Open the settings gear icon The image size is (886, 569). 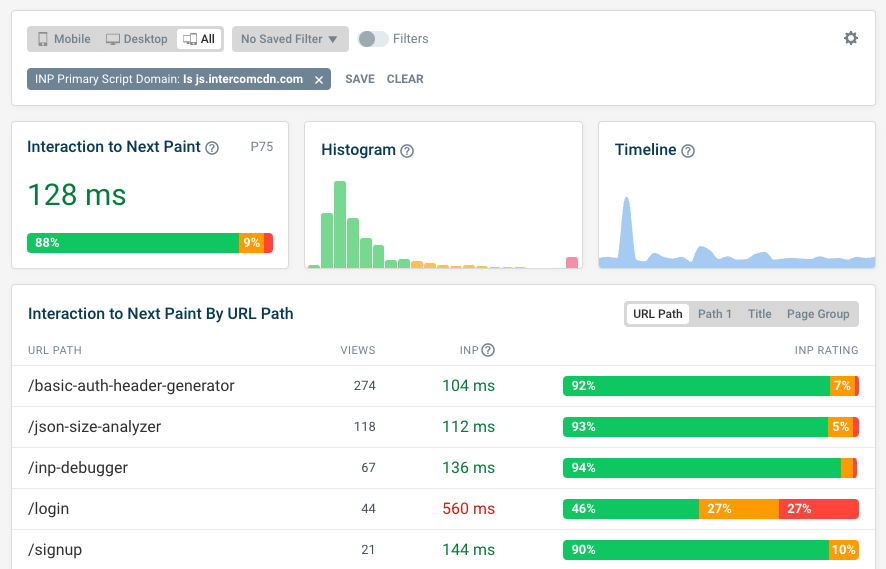pos(850,38)
